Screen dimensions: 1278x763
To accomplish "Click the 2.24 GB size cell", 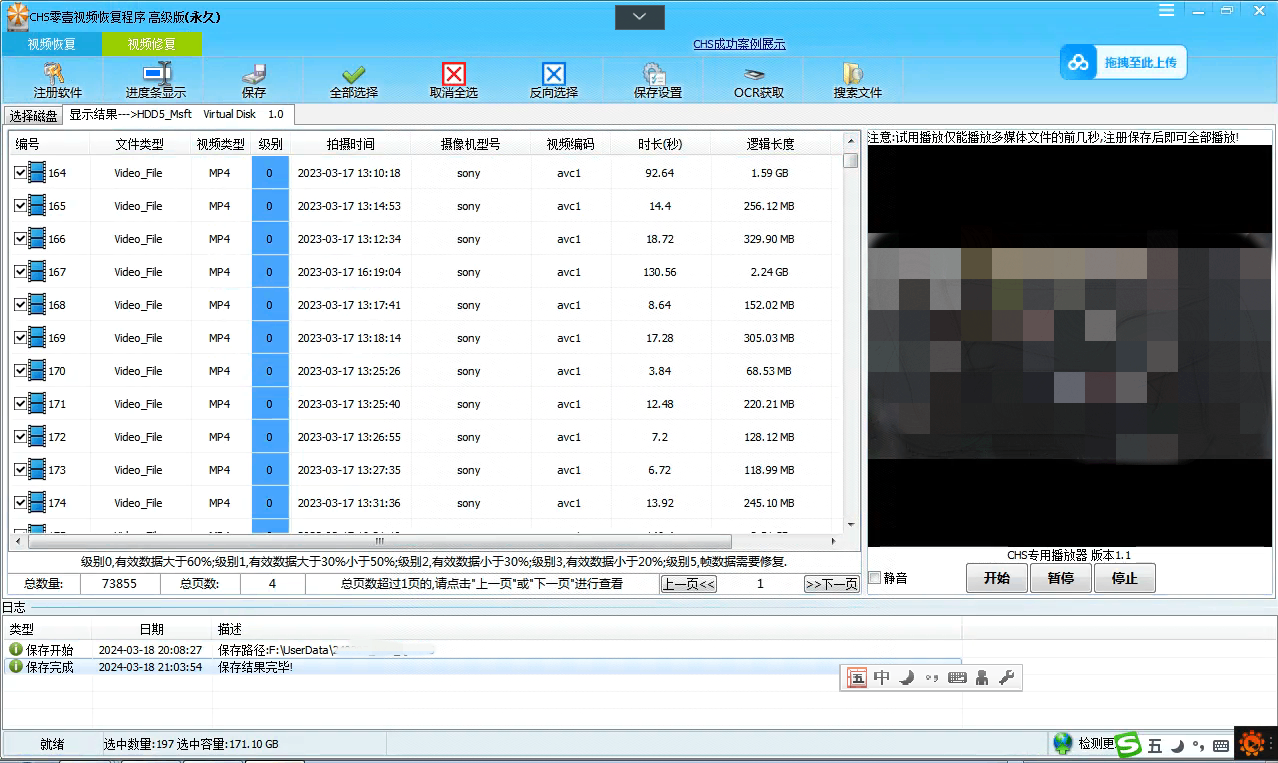I will [770, 272].
